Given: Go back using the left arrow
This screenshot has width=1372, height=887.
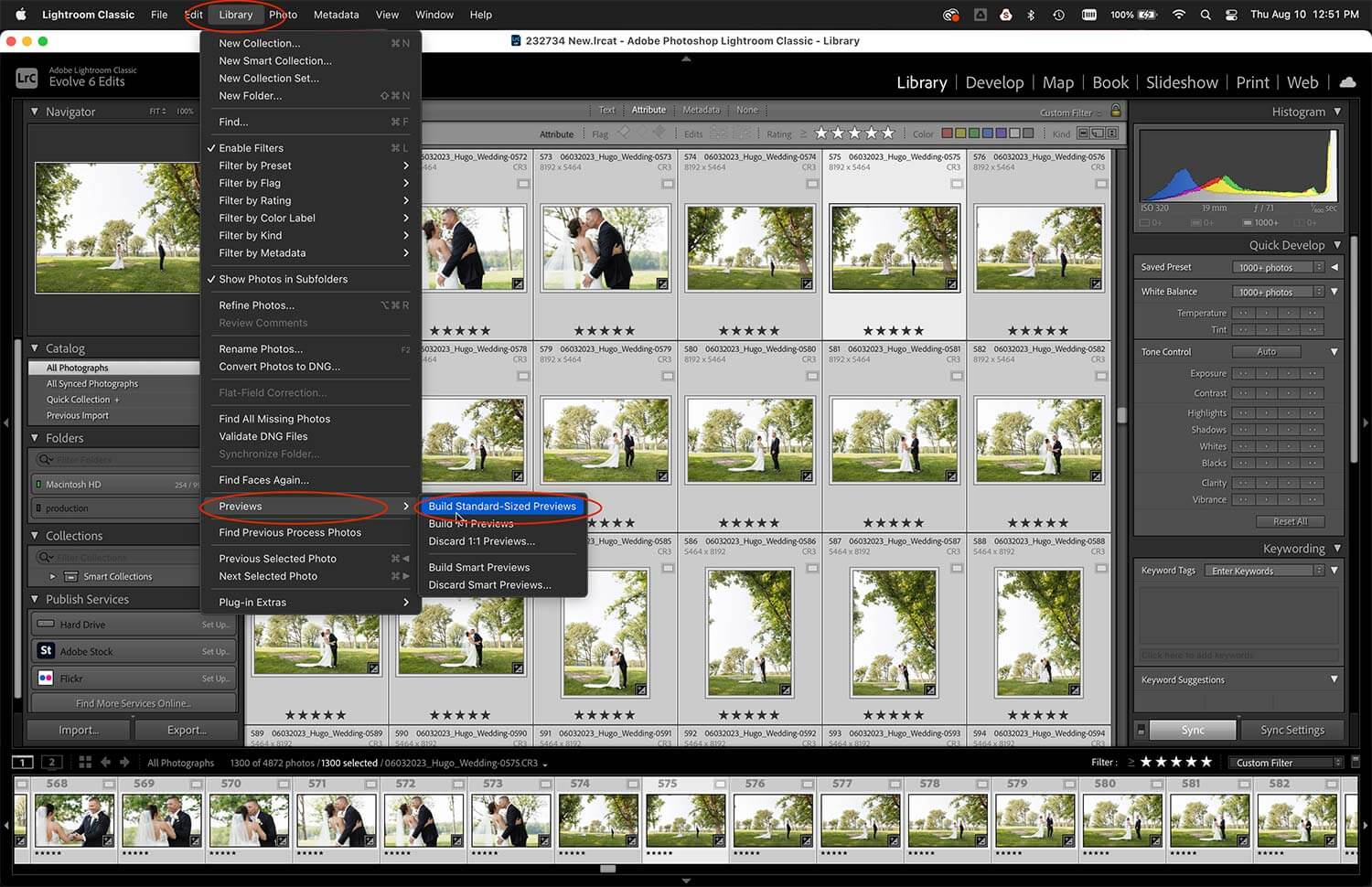Looking at the screenshot, I should [105, 762].
